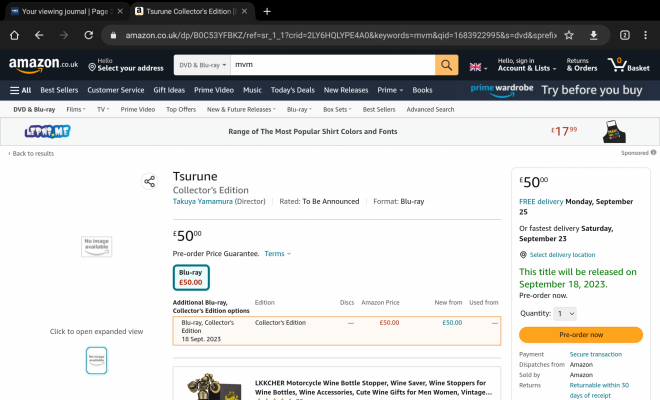Open Prime Video in the dark navigation bar
Viewport: 660px width, 400px height.
pos(214,90)
